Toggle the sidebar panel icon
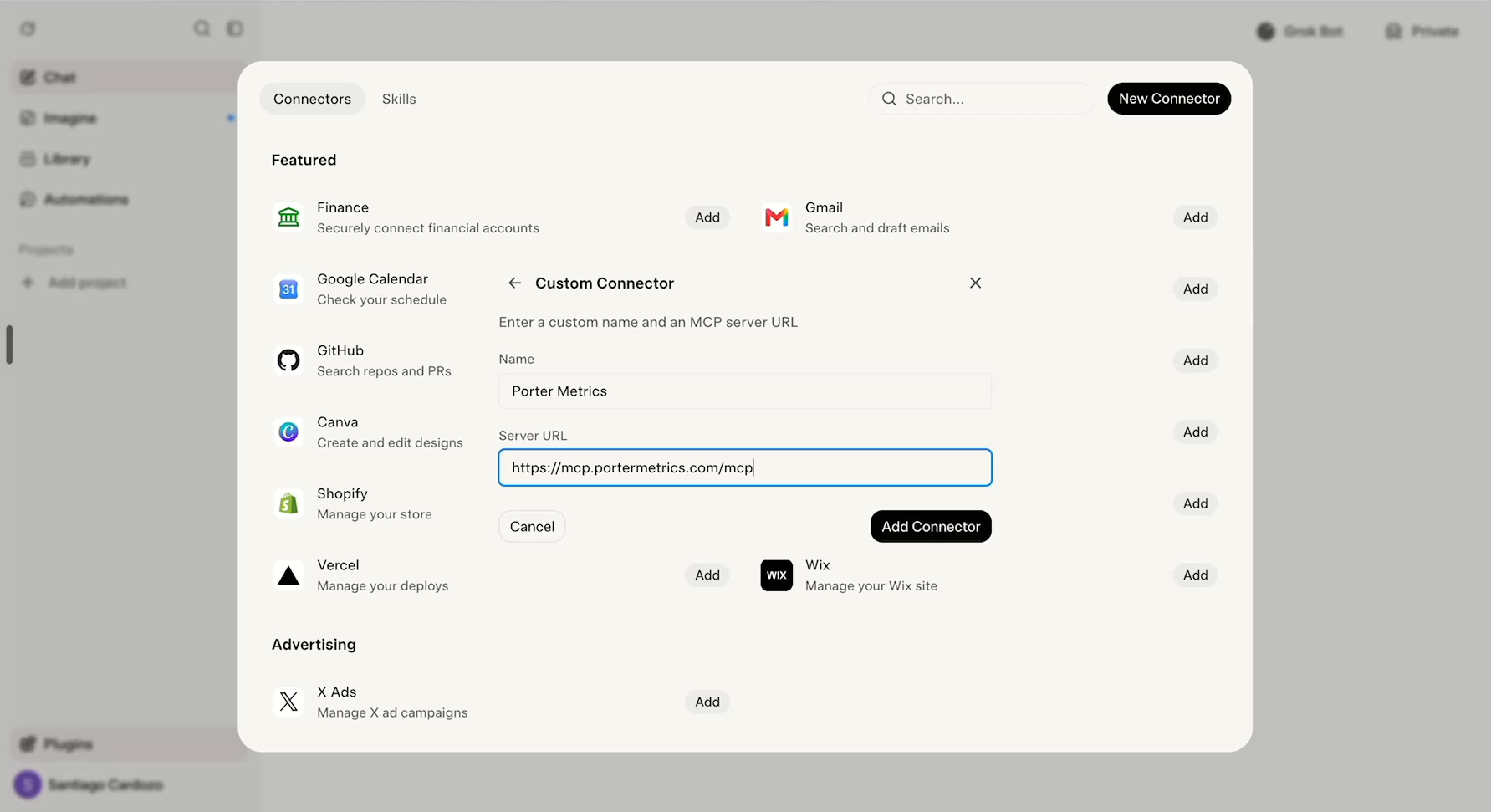Image resolution: width=1491 pixels, height=812 pixels. 235,28
